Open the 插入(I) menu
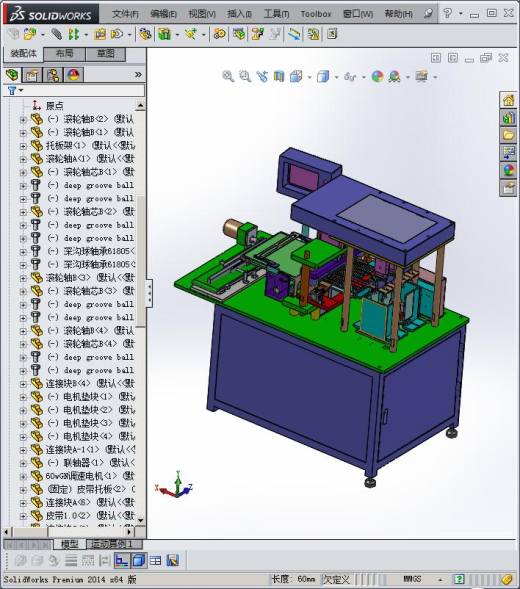 pyautogui.click(x=239, y=14)
